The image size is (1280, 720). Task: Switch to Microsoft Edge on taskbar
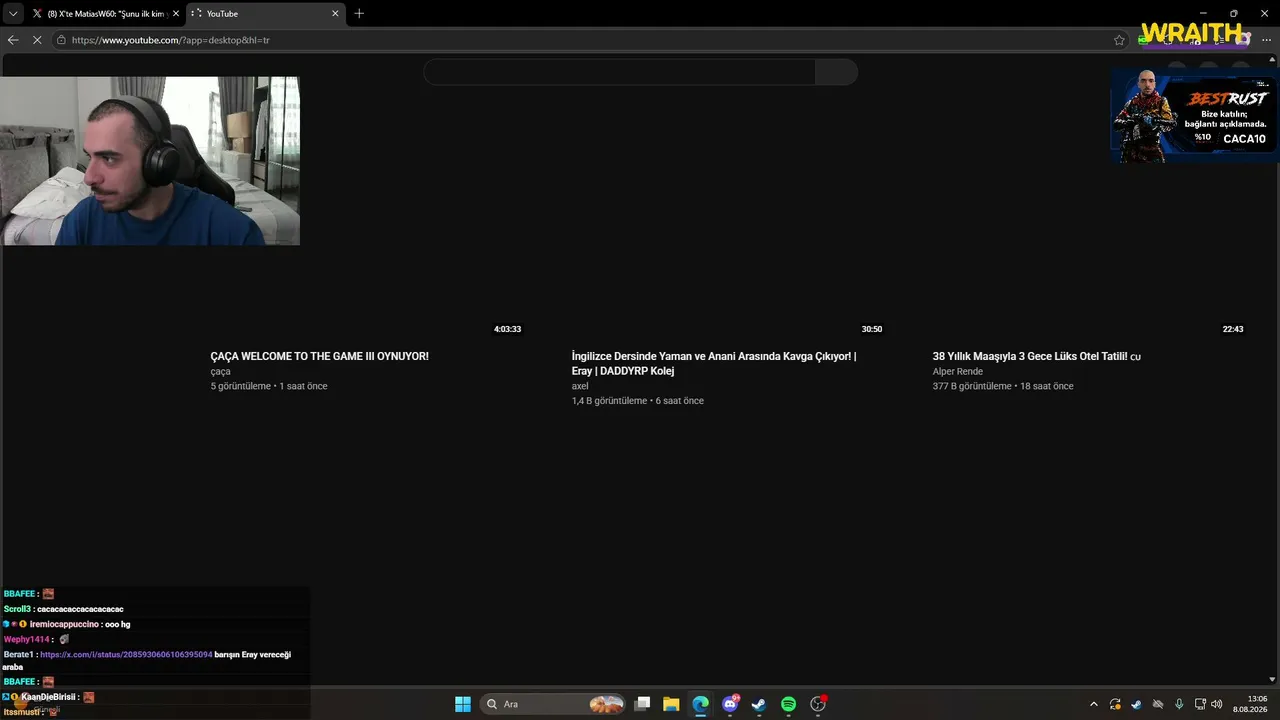[x=700, y=704]
